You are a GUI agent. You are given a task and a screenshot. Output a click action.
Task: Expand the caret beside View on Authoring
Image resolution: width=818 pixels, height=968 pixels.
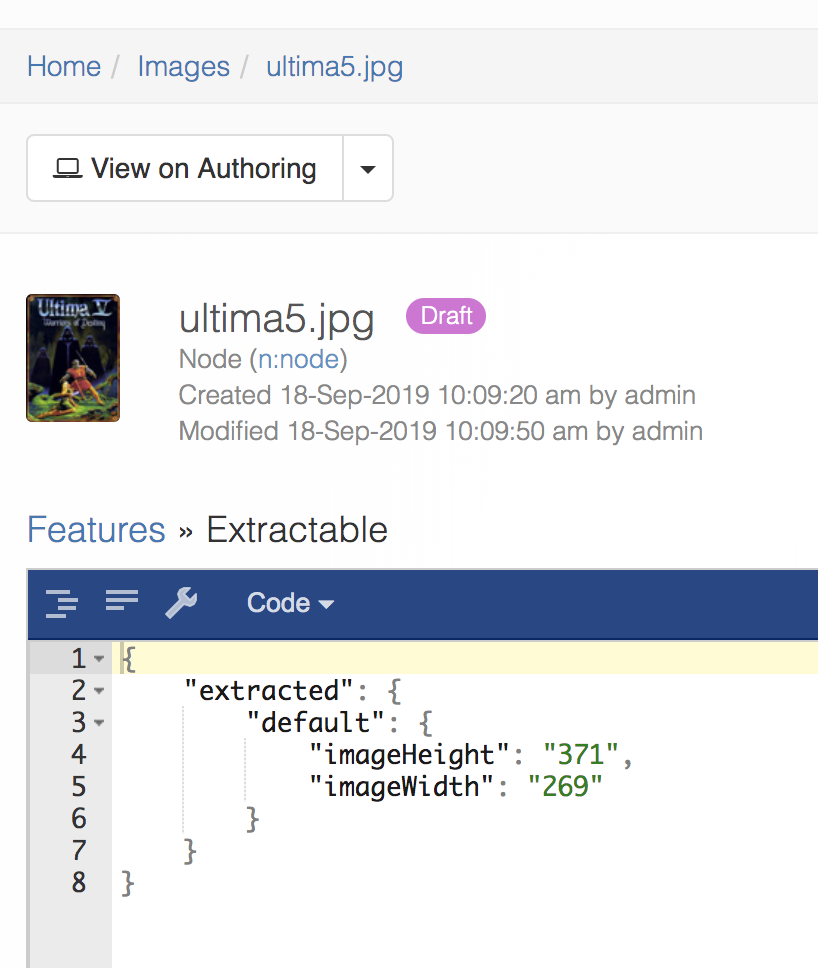pyautogui.click(x=368, y=169)
